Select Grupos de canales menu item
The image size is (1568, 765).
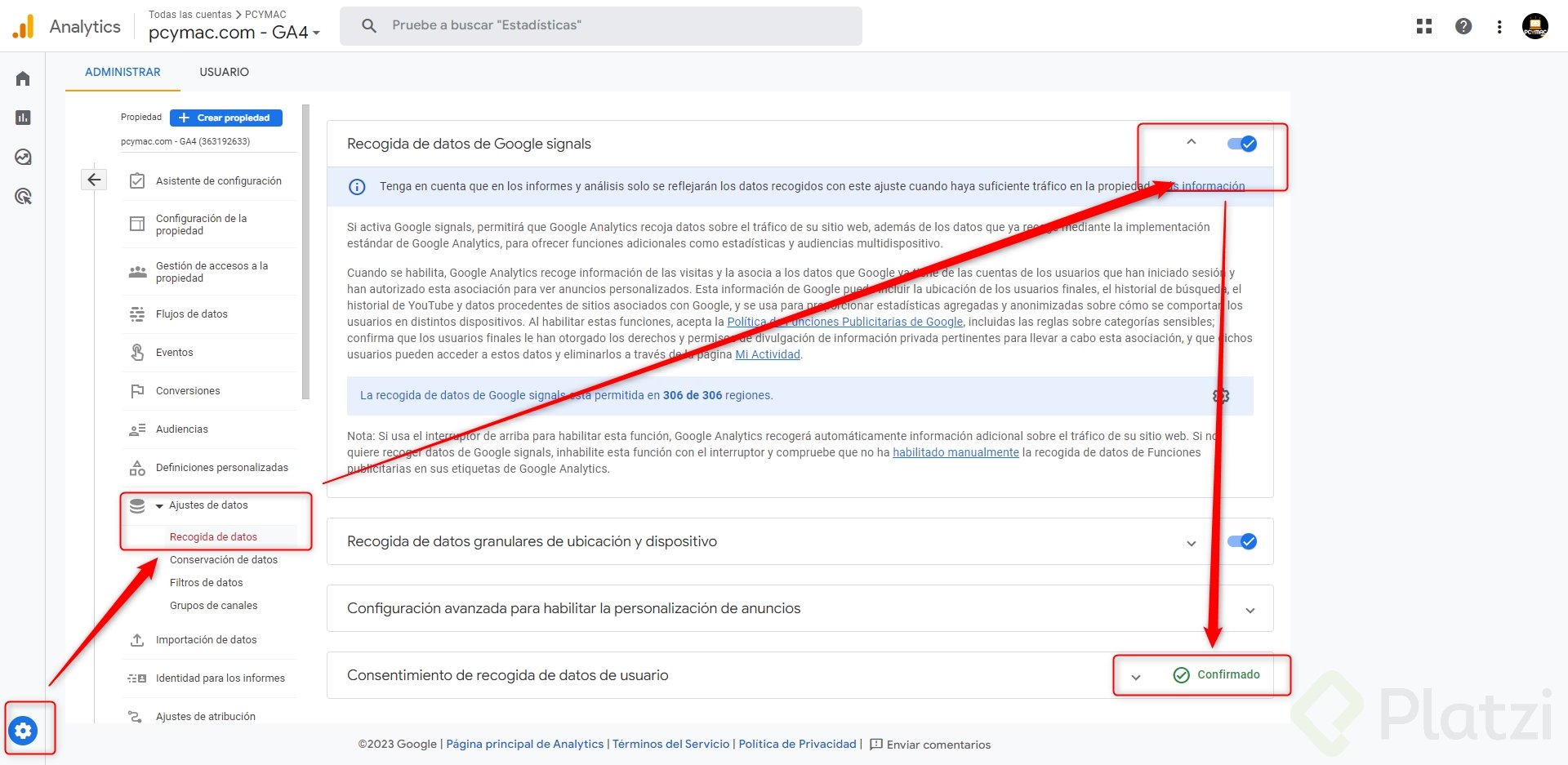click(214, 605)
